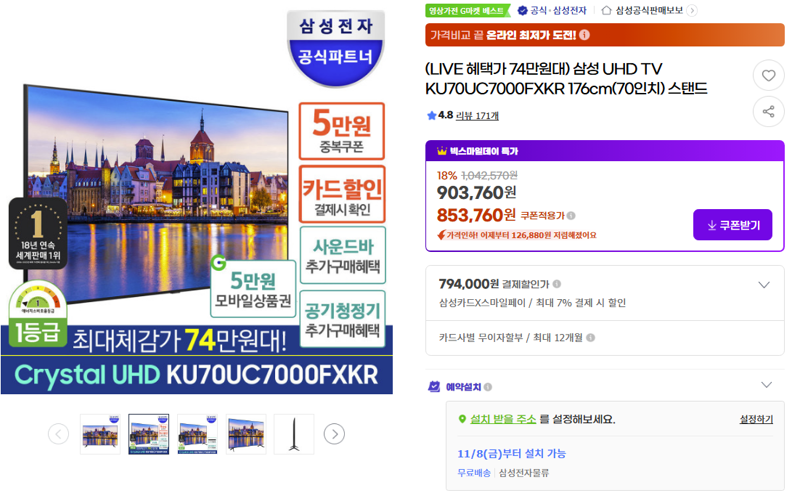Click the crossed-out 1,042,570원 price
This screenshot has width=800, height=493.
coord(489,176)
